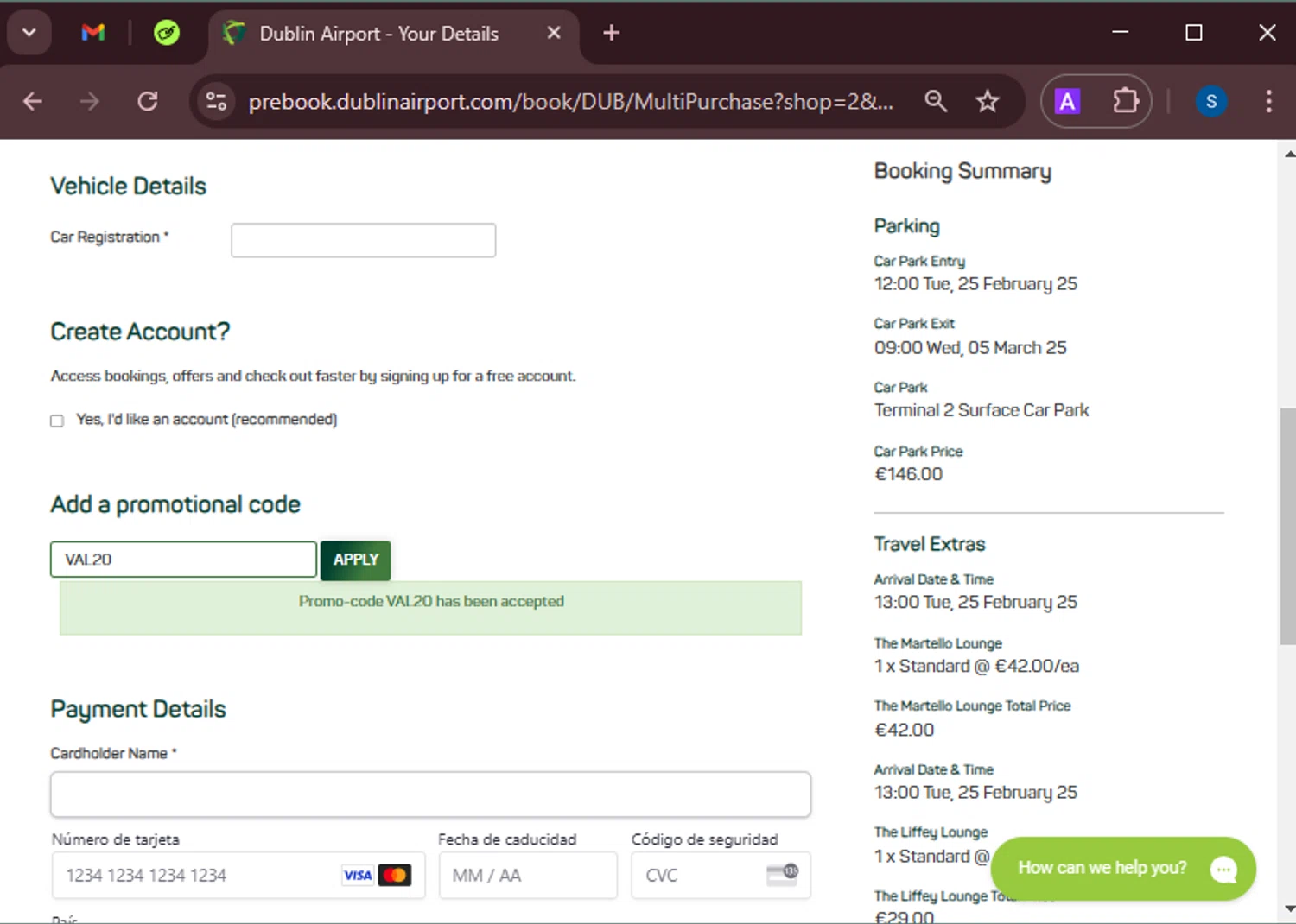The width and height of the screenshot is (1296, 924).
Task: Click the Terminal 2 Surface Car Park text
Action: click(981, 410)
